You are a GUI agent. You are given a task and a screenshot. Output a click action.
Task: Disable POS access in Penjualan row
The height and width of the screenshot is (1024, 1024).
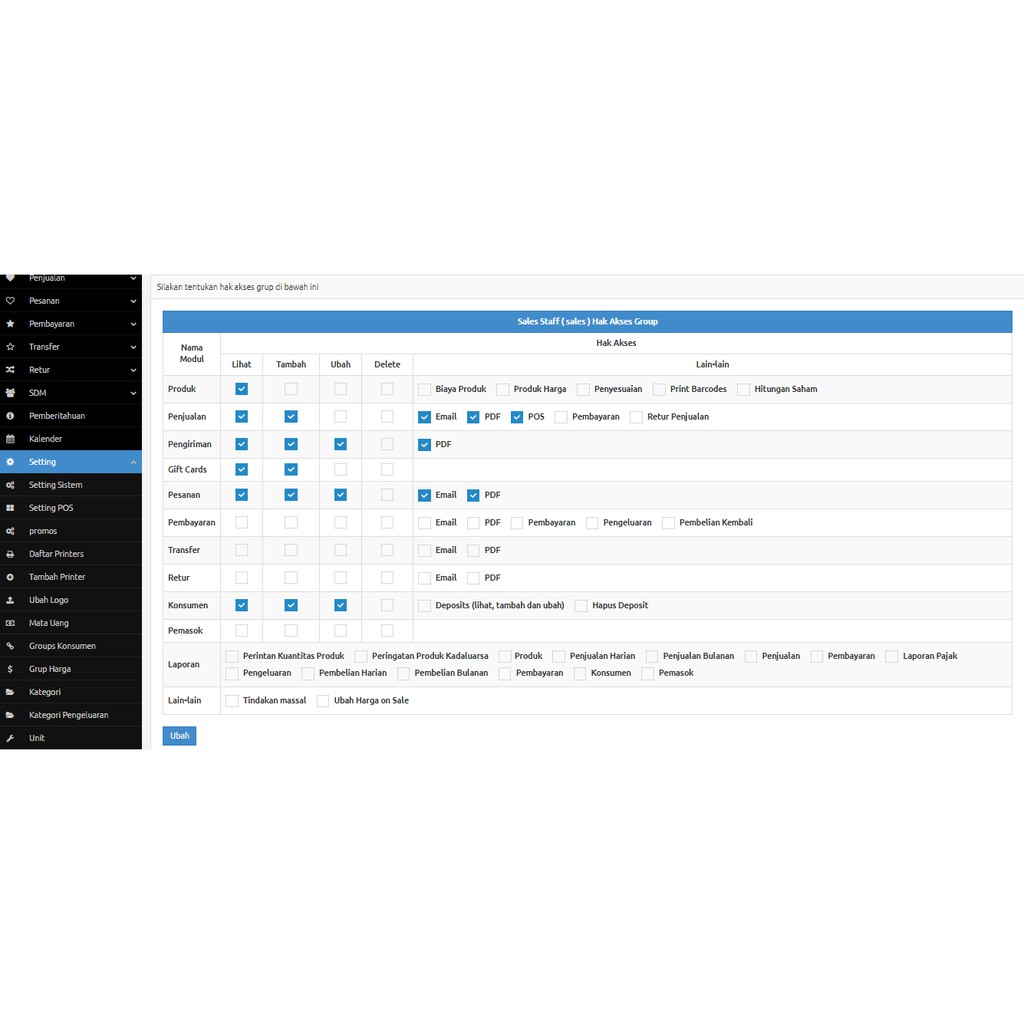click(517, 417)
